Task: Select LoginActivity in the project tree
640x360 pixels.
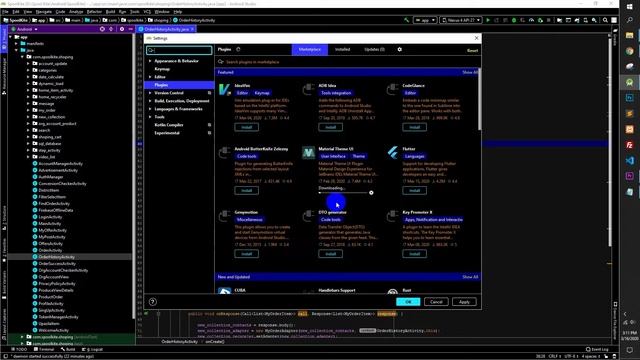Action: click(50, 217)
